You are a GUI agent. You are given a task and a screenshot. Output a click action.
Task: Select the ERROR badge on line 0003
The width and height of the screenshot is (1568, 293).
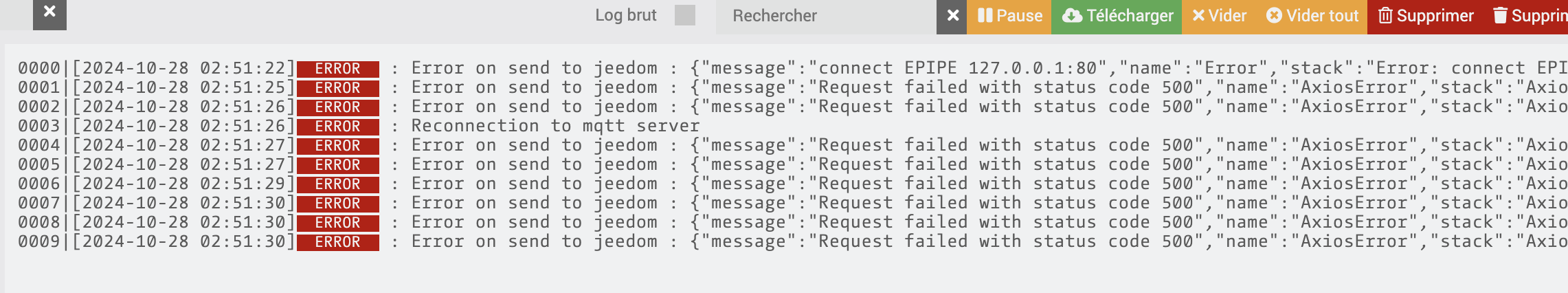[x=338, y=127]
